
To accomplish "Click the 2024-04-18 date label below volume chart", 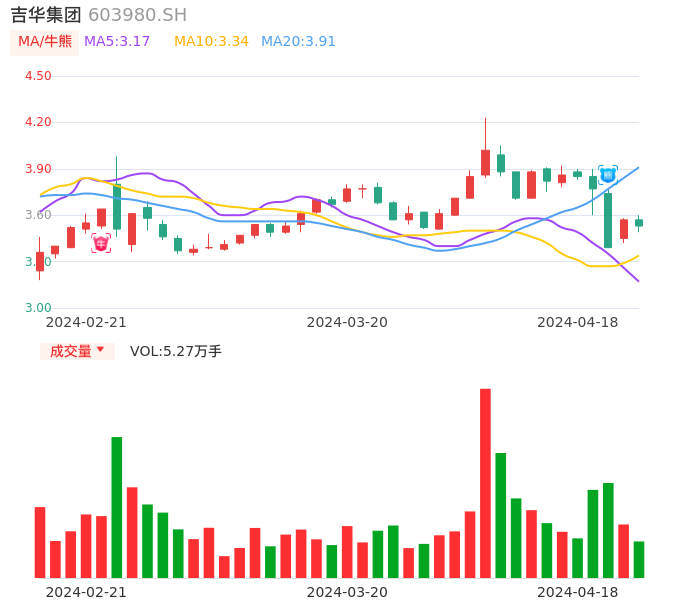I will [x=578, y=592].
